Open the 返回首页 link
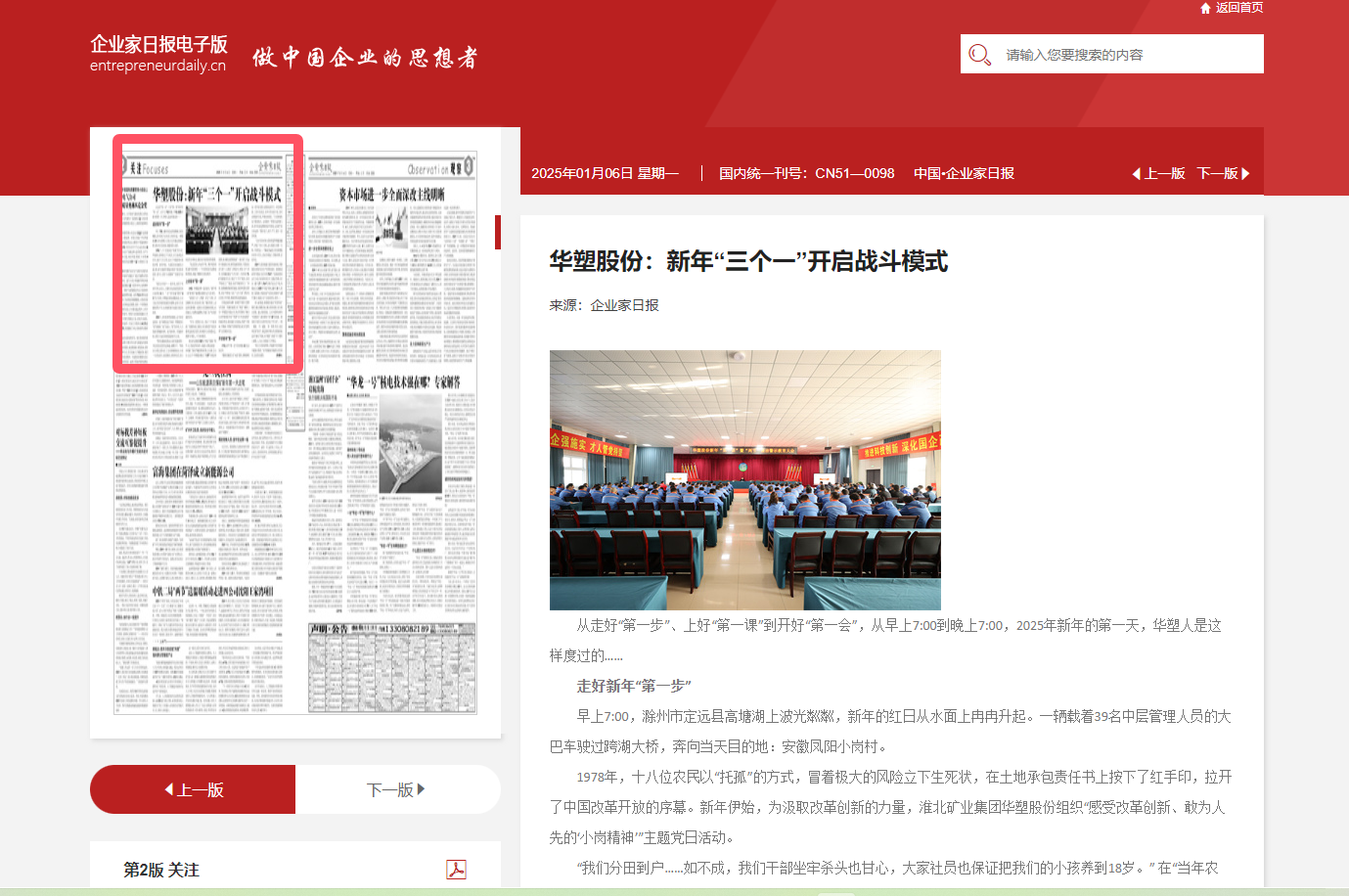The image size is (1349, 896). tap(1238, 8)
